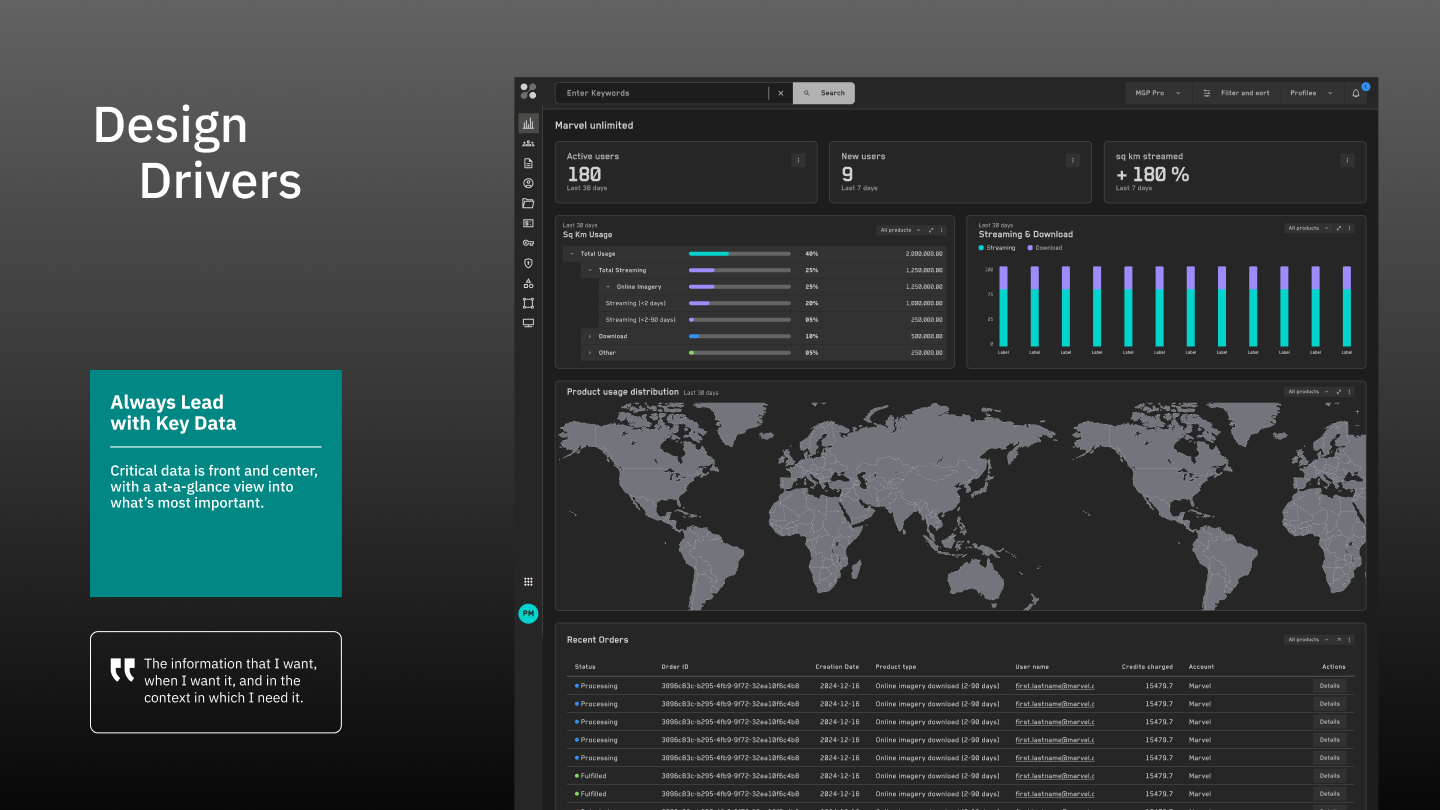Open the key sidebar icon
This screenshot has width=1440, height=810.
coord(528,243)
